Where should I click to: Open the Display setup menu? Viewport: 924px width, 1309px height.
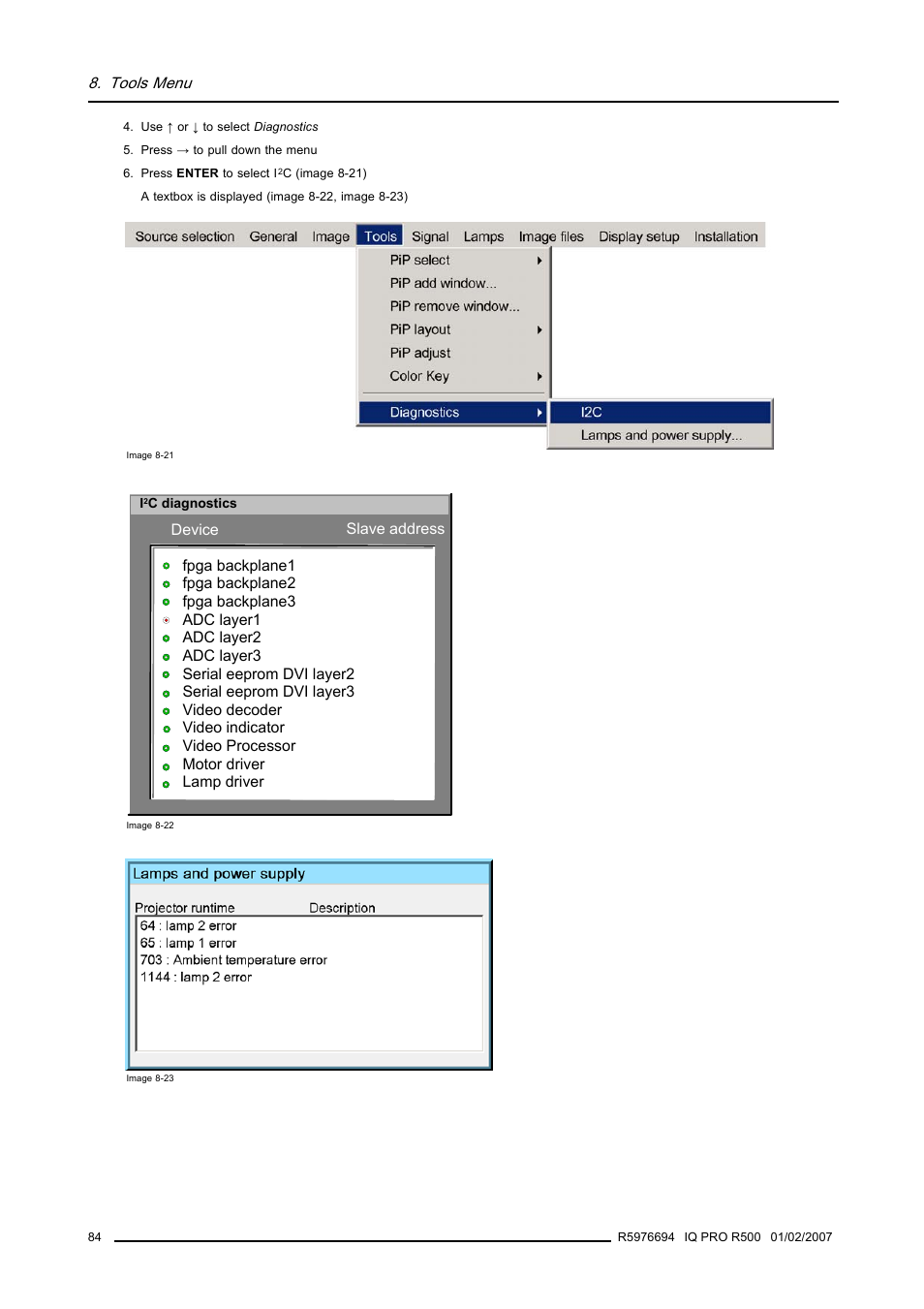tap(639, 236)
